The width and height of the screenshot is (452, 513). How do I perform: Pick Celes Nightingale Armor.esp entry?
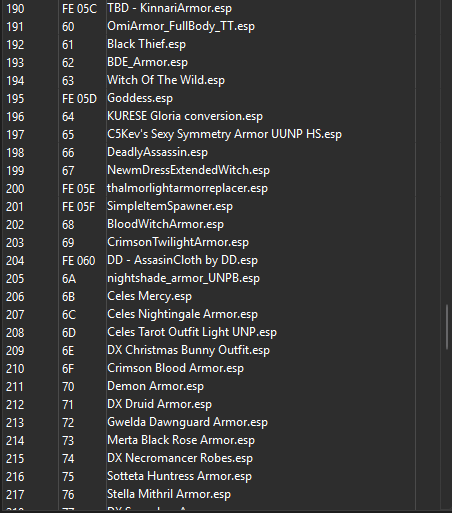(x=182, y=314)
